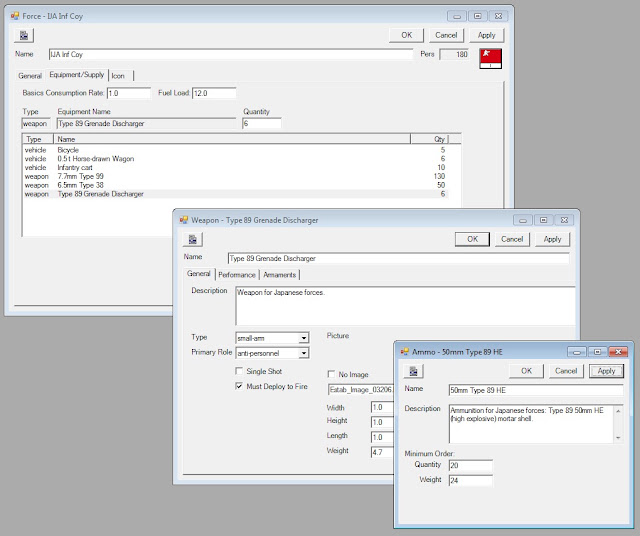Click the Weapon window title bar icon
640x536 pixels.
184,220
